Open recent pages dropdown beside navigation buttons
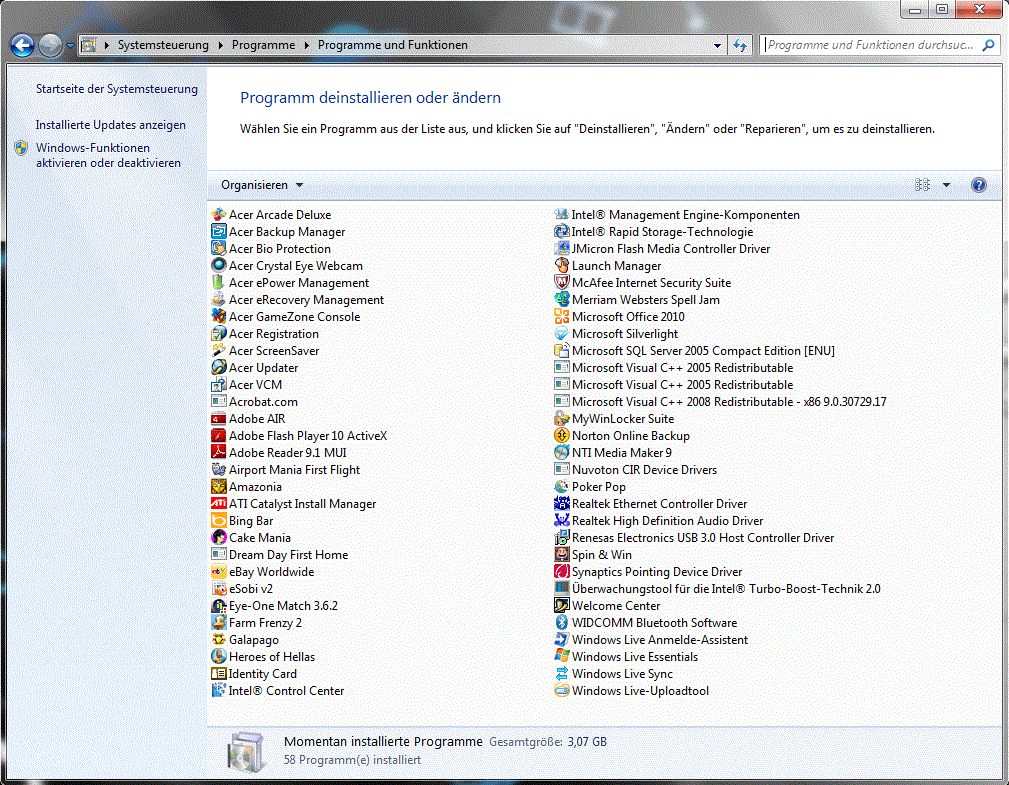 [70, 46]
